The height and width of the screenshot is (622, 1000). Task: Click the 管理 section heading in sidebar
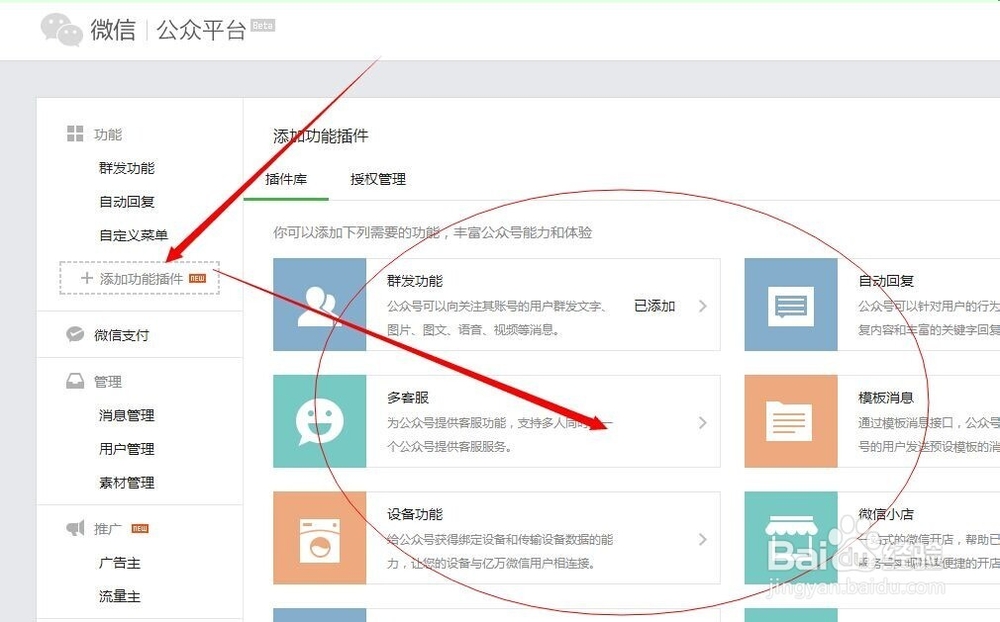point(108,381)
